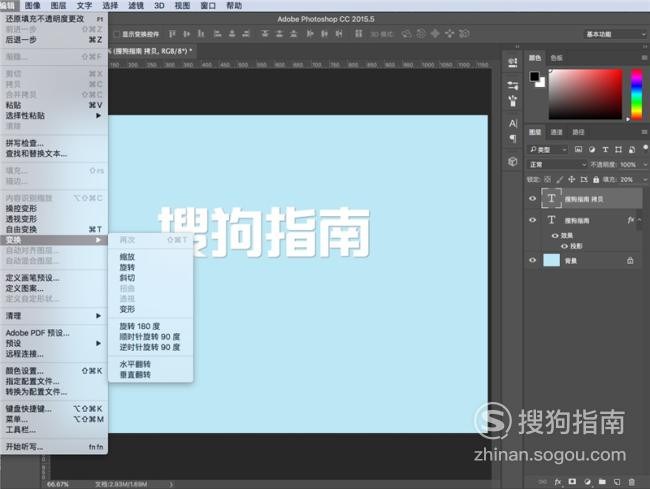Open the 不透明度 opacity dropdown arrow
Viewport: 650px width, 489px height.
coord(645,165)
